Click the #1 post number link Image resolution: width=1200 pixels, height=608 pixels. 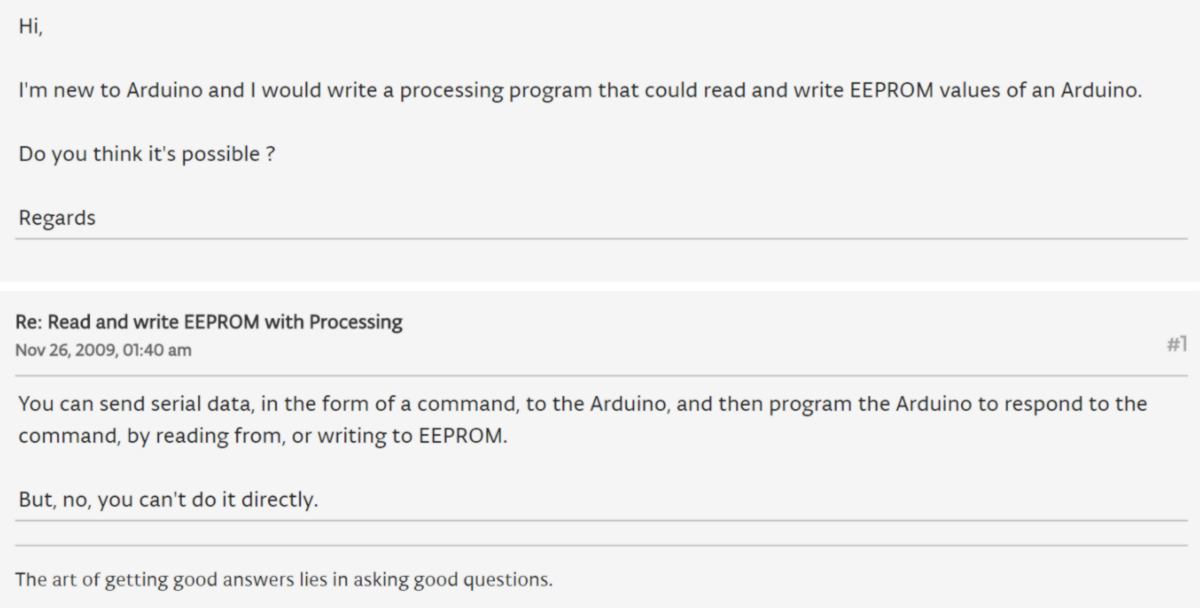coord(1176,345)
